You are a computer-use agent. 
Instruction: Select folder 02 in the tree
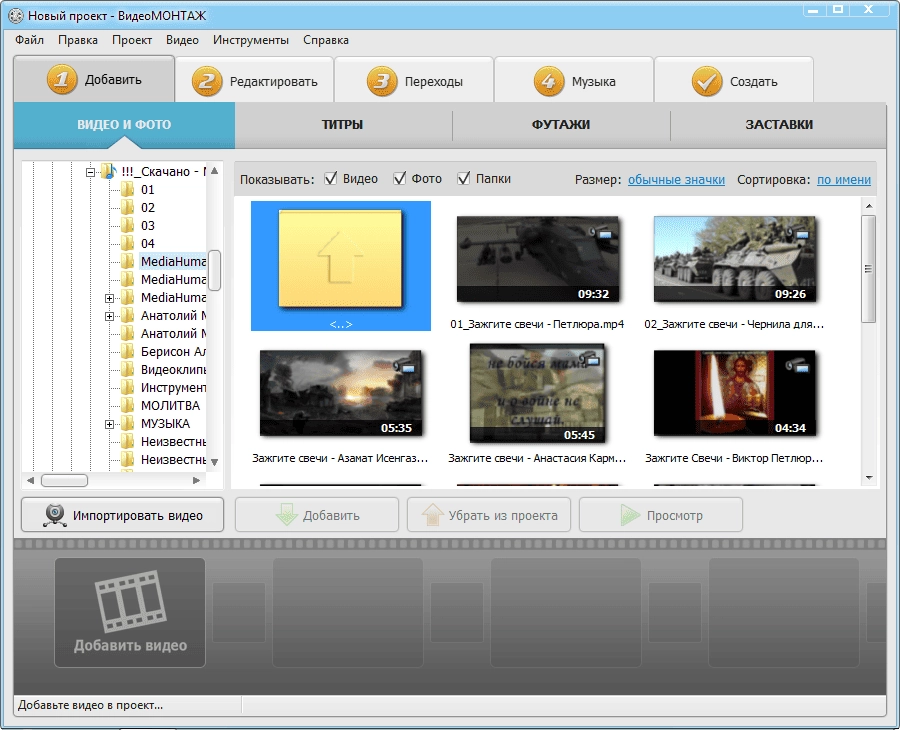tap(148, 208)
